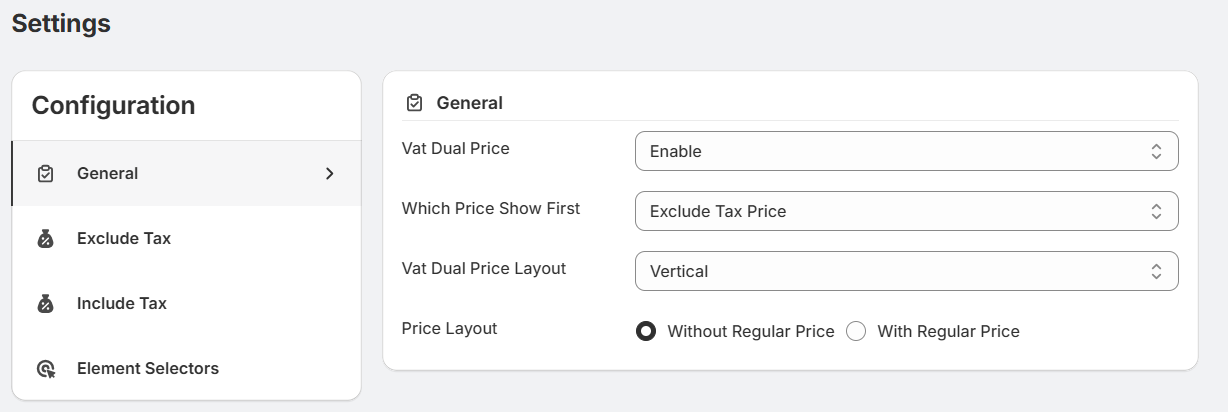This screenshot has height=412, width=1228.
Task: Click the Element Selectors cursor target icon
Action: 45,369
